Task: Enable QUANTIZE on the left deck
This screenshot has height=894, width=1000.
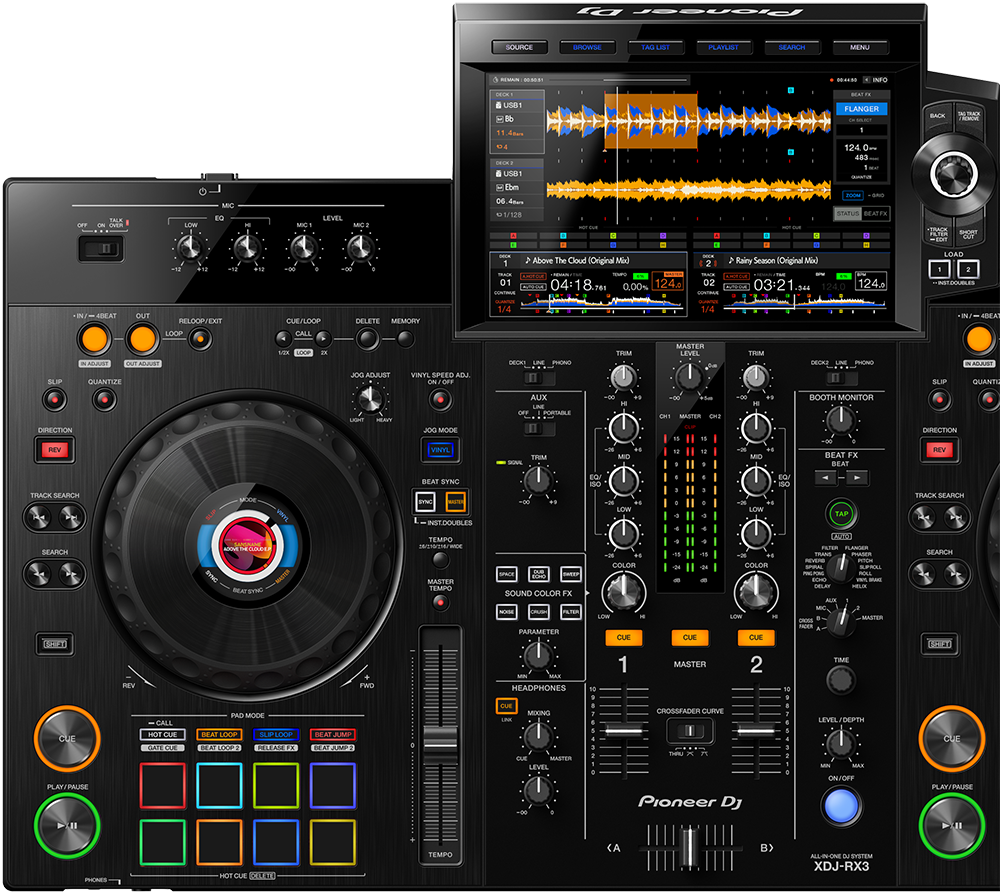Action: point(103,399)
